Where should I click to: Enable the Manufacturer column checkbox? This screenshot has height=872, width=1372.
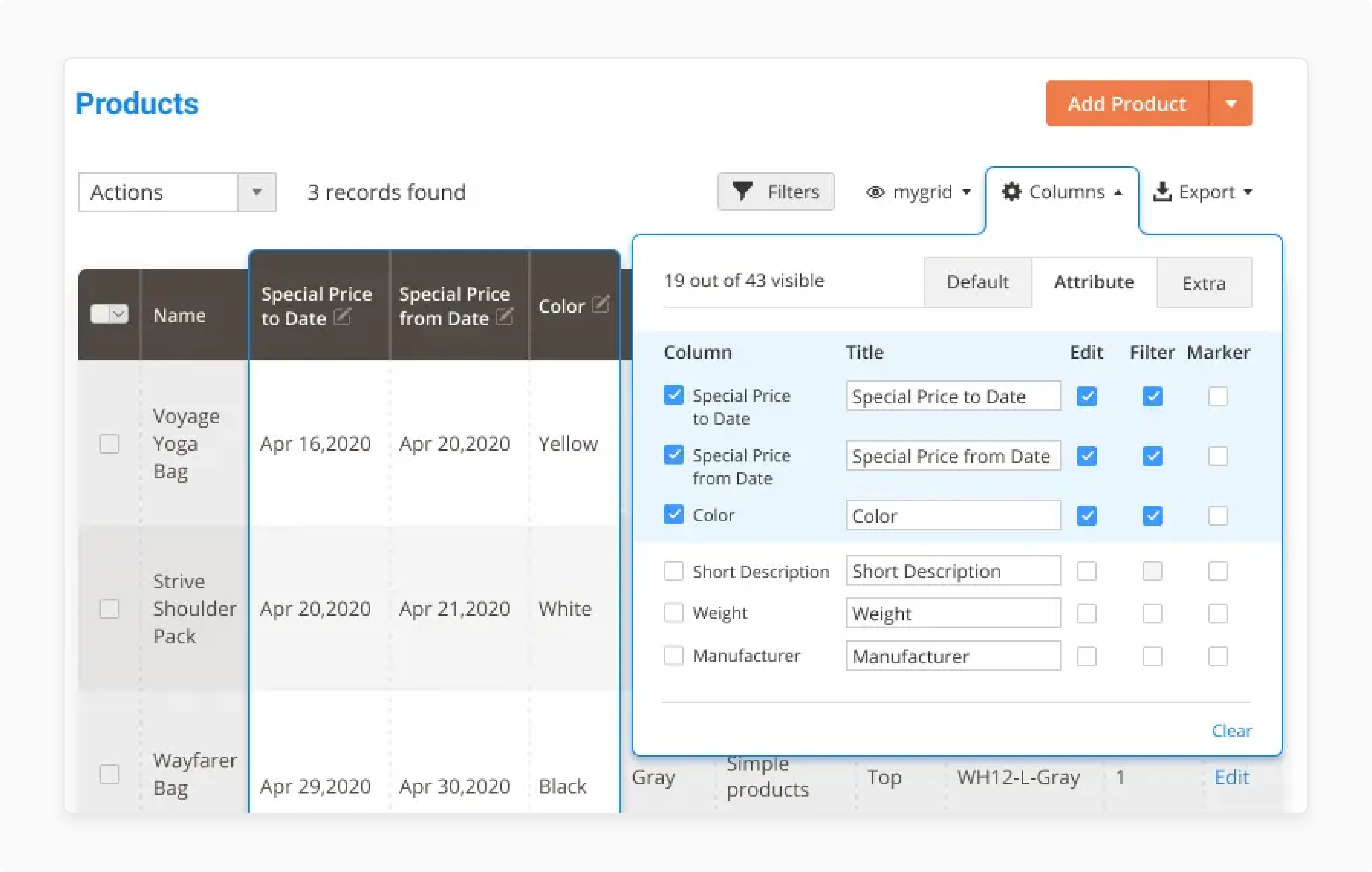[x=673, y=655]
